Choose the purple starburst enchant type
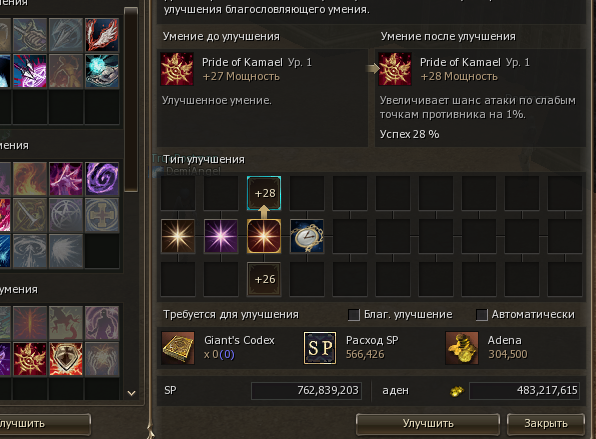The width and height of the screenshot is (596, 439). (221, 236)
